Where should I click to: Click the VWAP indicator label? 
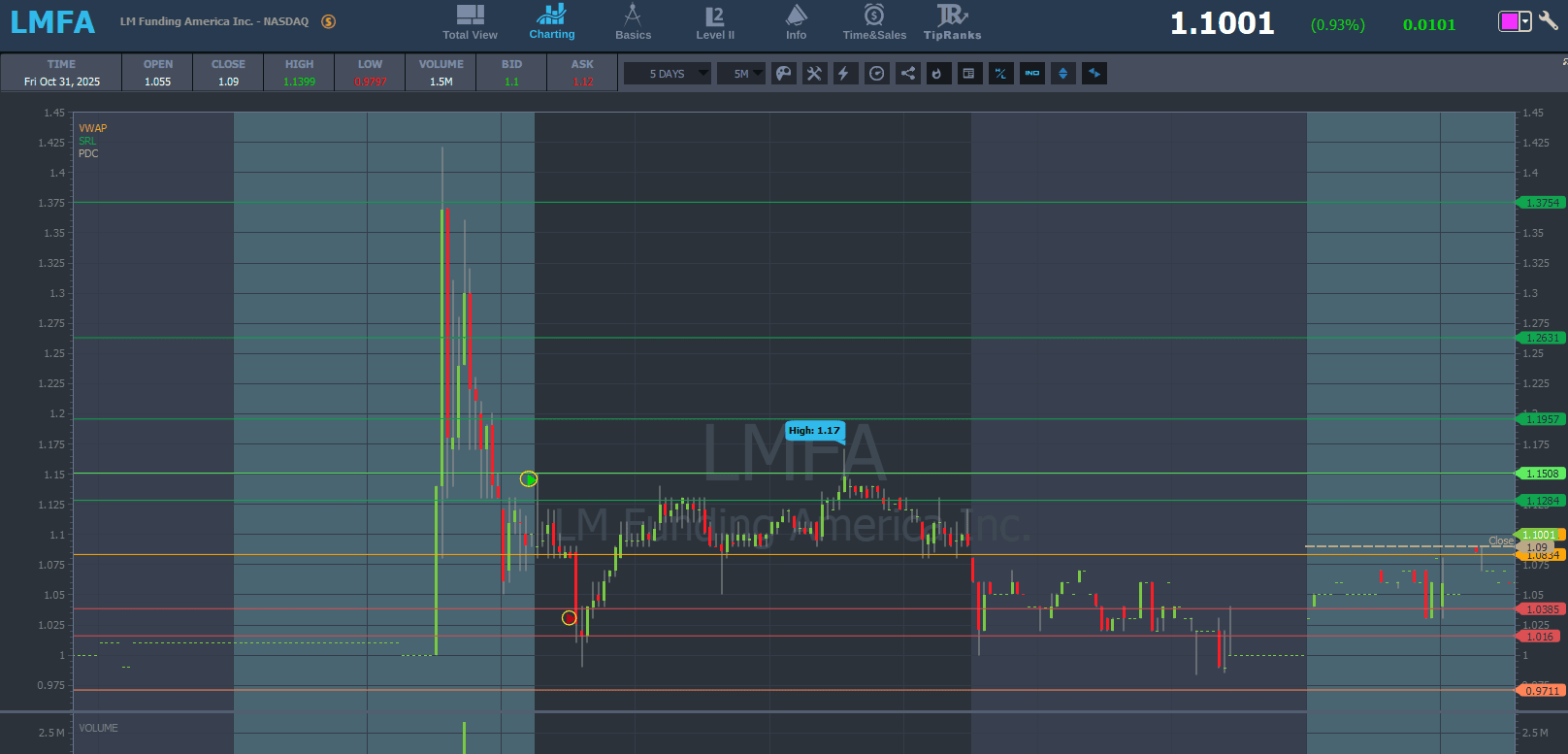click(93, 128)
